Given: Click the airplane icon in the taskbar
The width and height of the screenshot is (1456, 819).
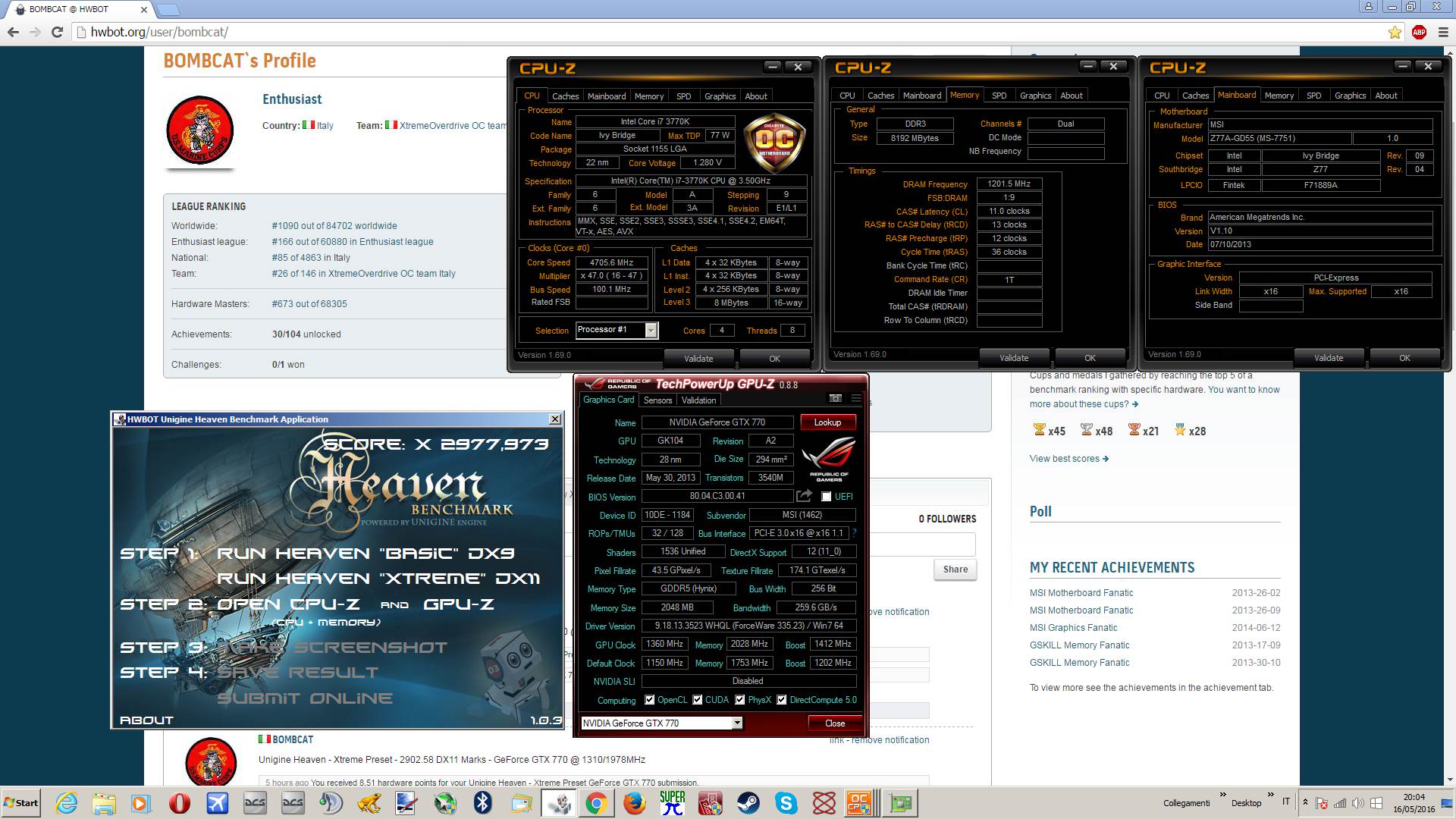Looking at the screenshot, I should (218, 802).
